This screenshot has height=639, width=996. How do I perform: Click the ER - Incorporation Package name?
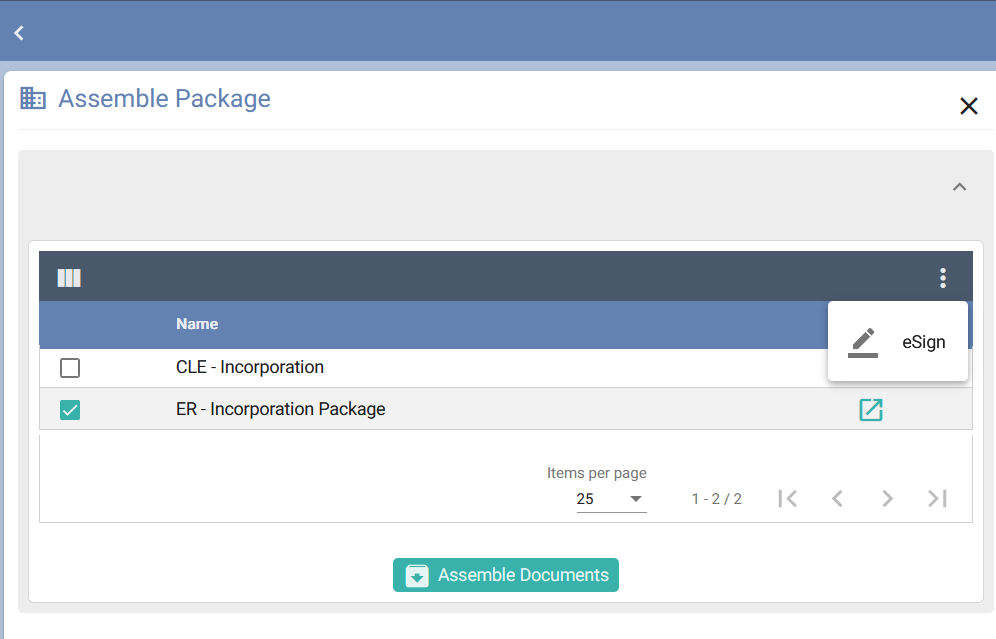[281, 409]
